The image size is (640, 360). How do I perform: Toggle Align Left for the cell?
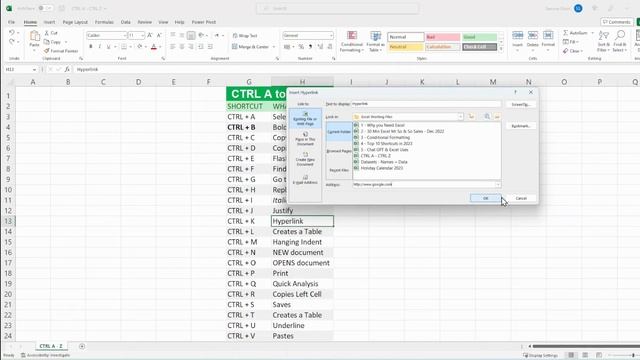(x=173, y=47)
